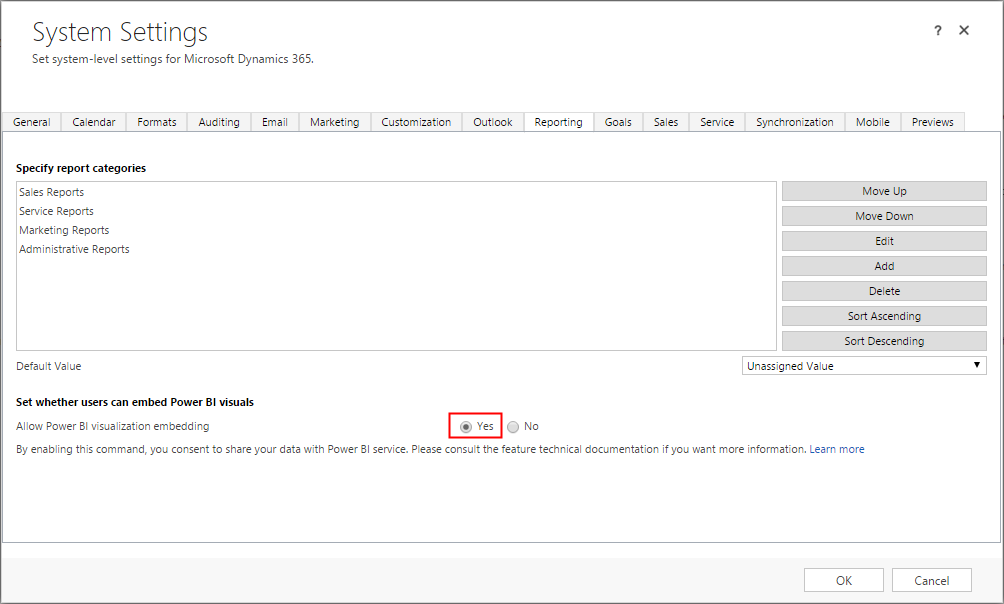Add a new report category
Image resolution: width=1004 pixels, height=604 pixels.
pos(884,266)
